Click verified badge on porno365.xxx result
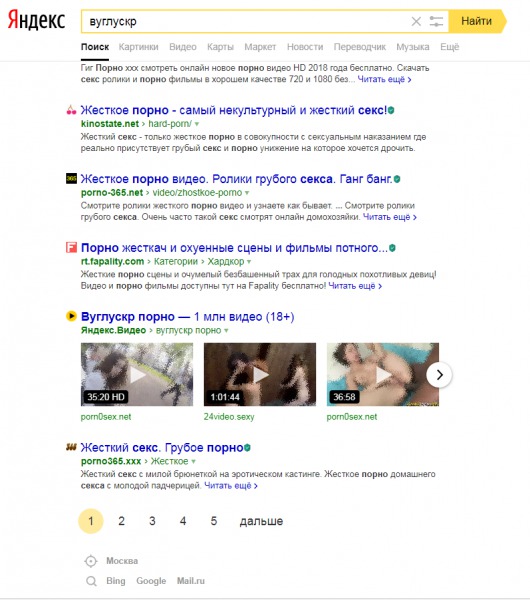The height and width of the screenshot is (600, 530). [x=248, y=447]
